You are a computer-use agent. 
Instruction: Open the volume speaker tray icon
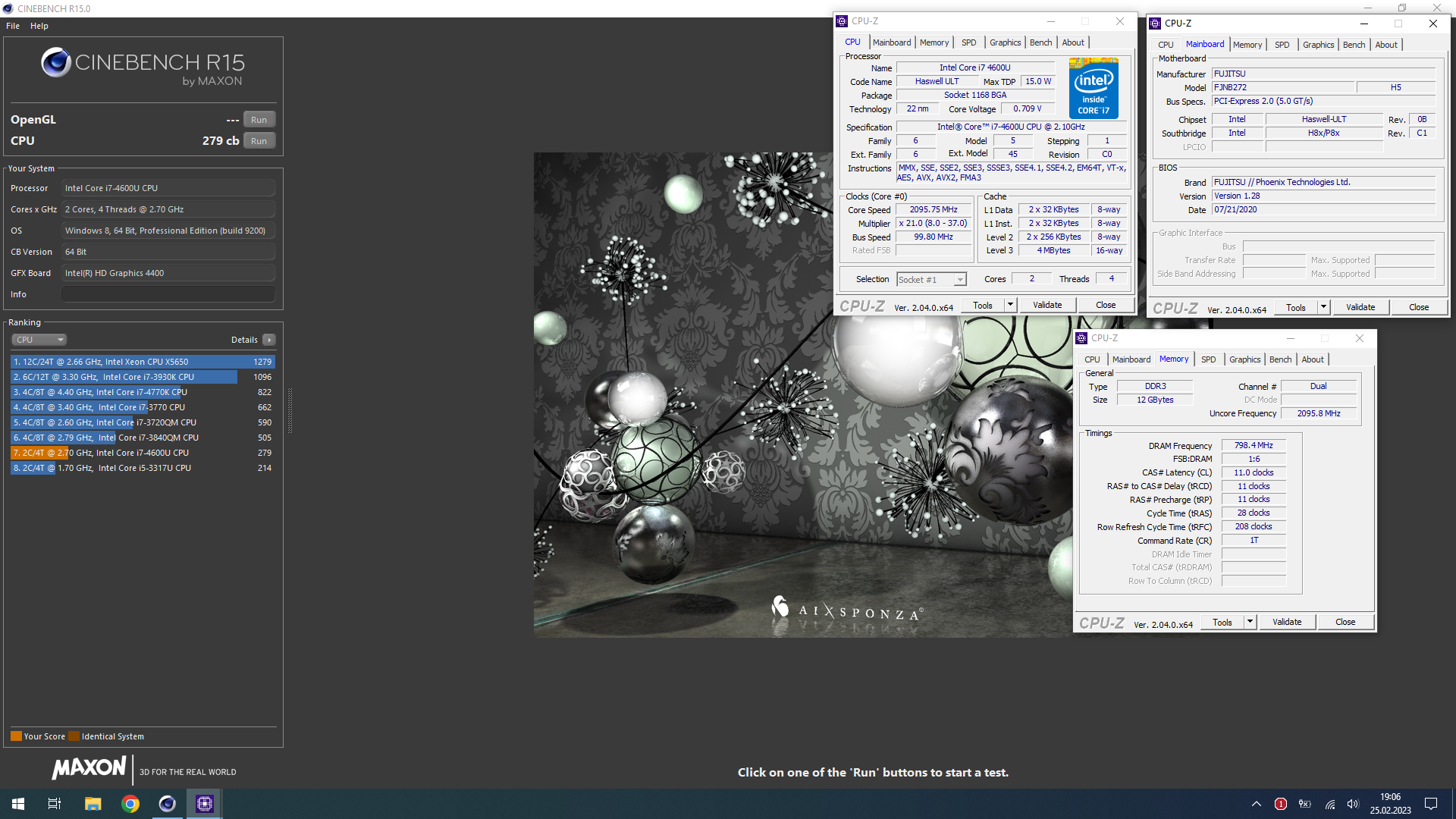[1353, 804]
